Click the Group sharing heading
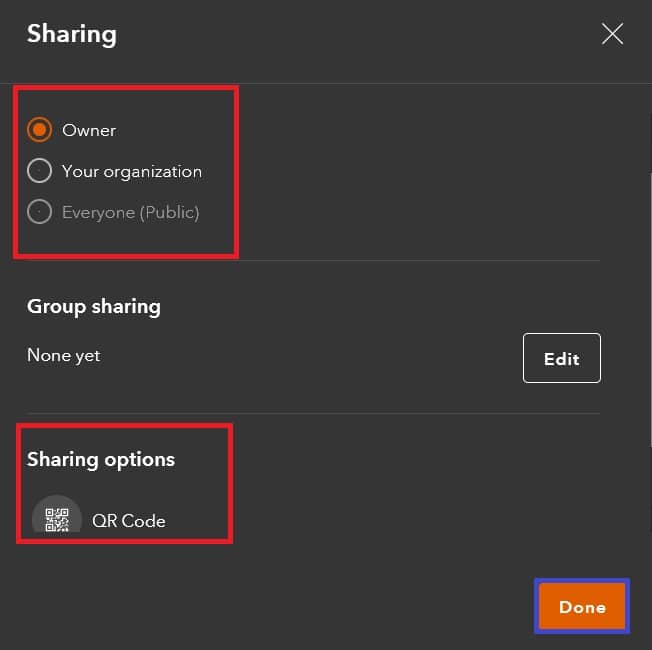Screen dimensions: 652x650 click(x=94, y=307)
